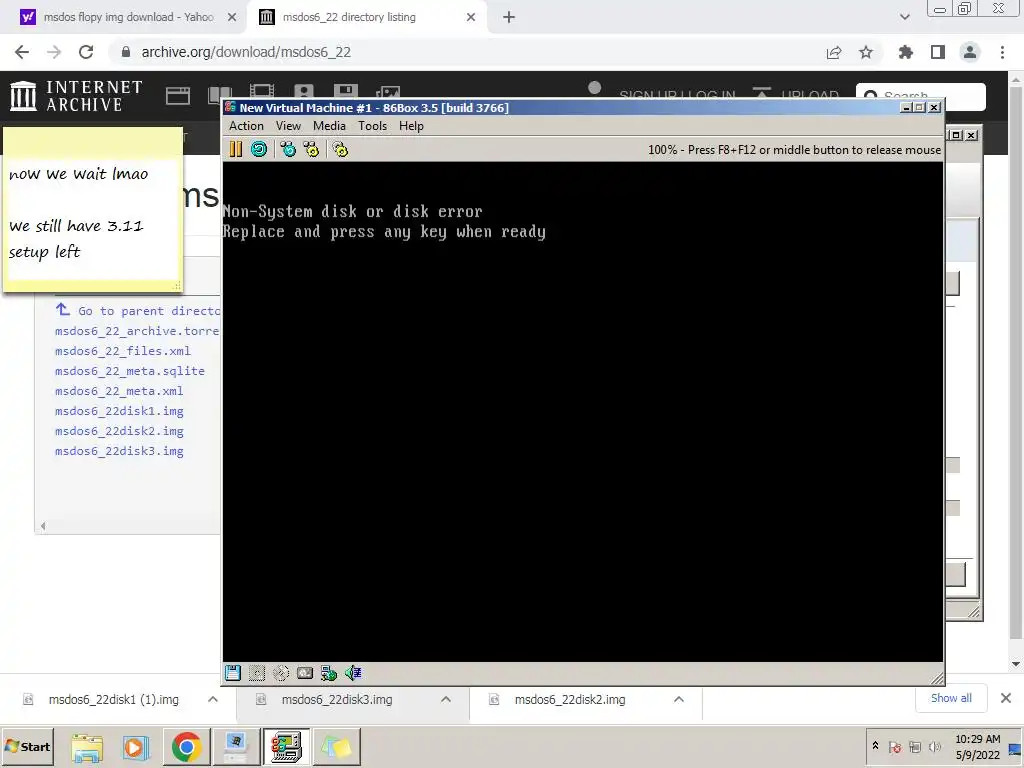Screen dimensions: 1024x768
Task: Open the 86Box settings toolbar icon
Action: (340, 150)
